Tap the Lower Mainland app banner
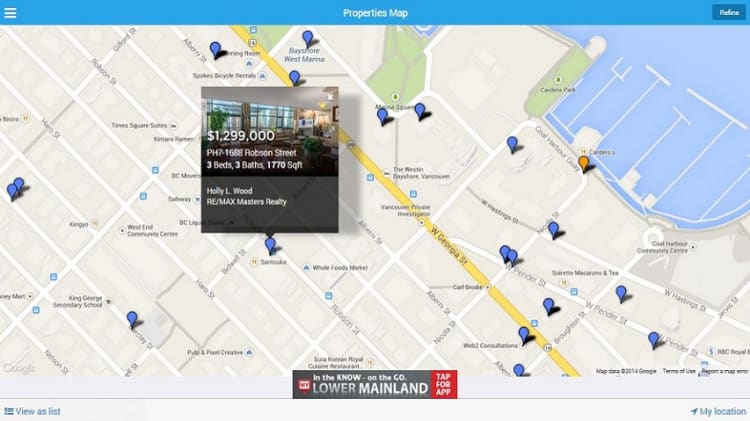The width and height of the screenshot is (750, 421). [375, 384]
